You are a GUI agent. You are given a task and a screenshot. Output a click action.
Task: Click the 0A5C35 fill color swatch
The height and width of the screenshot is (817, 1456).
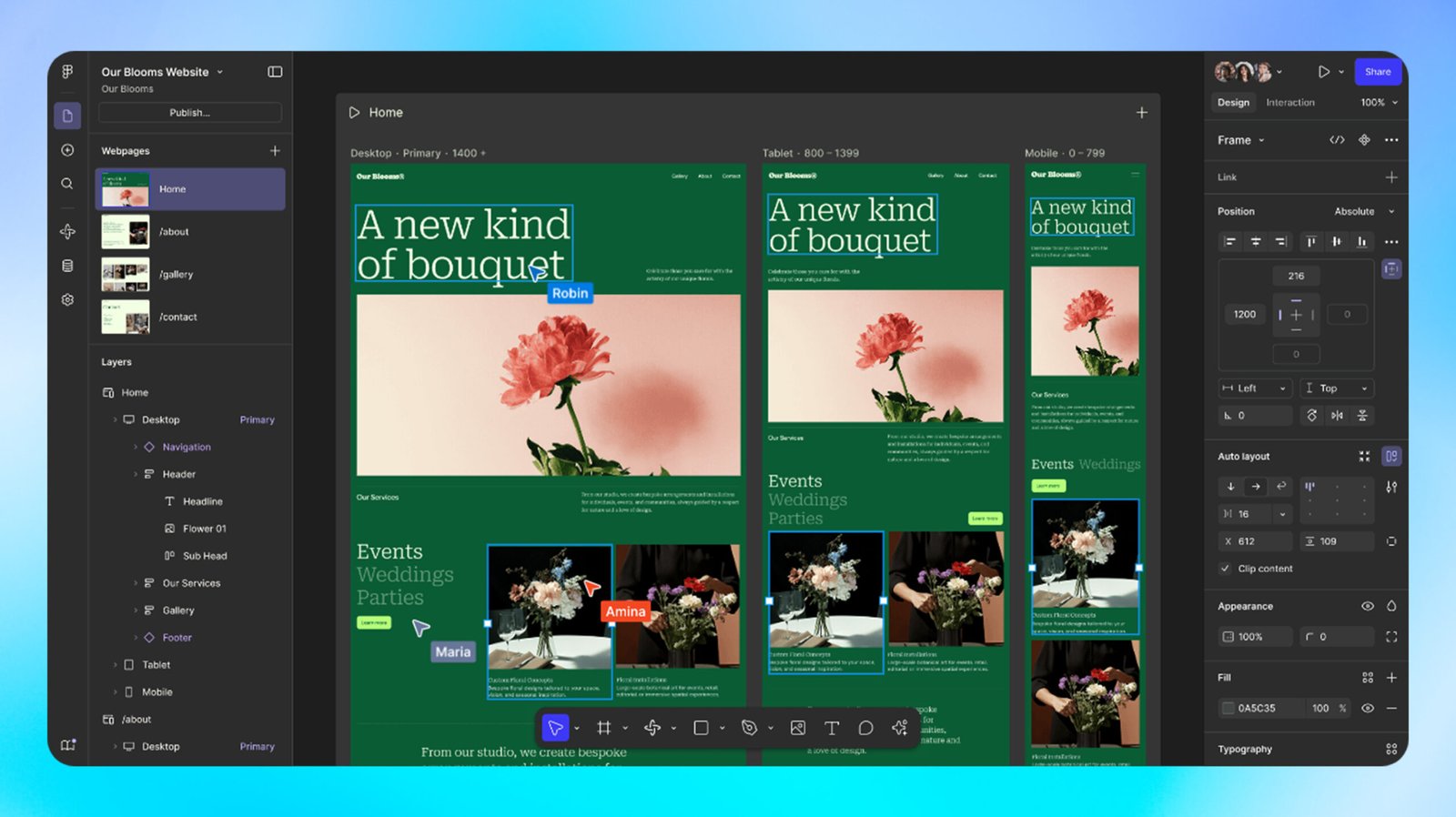[x=1228, y=708]
